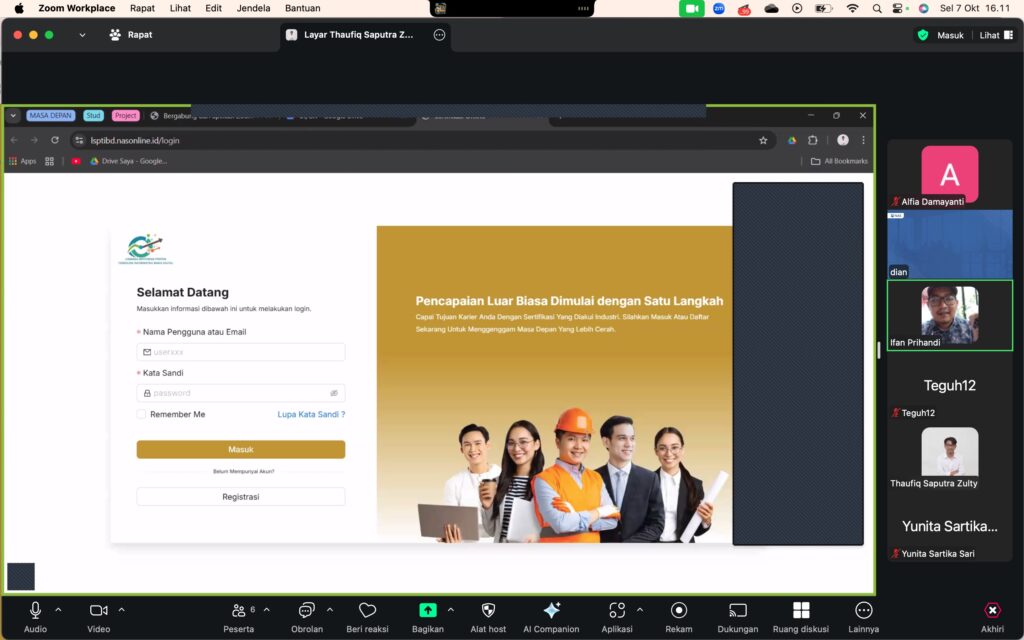Viewport: 1024px width, 640px height.
Task: Expand the arrow next to Audio
Action: 58,609
